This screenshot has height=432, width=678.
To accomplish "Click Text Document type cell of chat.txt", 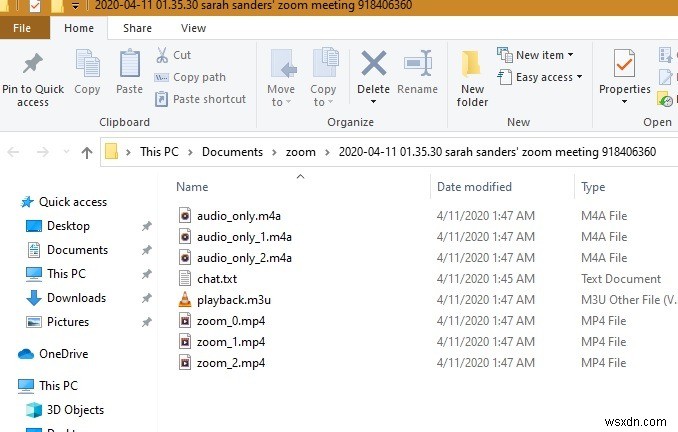I will point(621,279).
